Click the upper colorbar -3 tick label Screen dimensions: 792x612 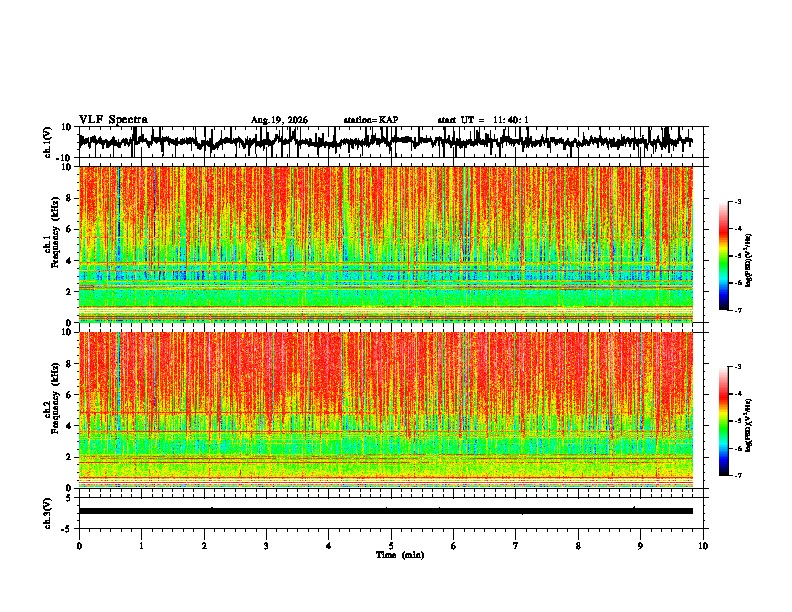click(738, 202)
